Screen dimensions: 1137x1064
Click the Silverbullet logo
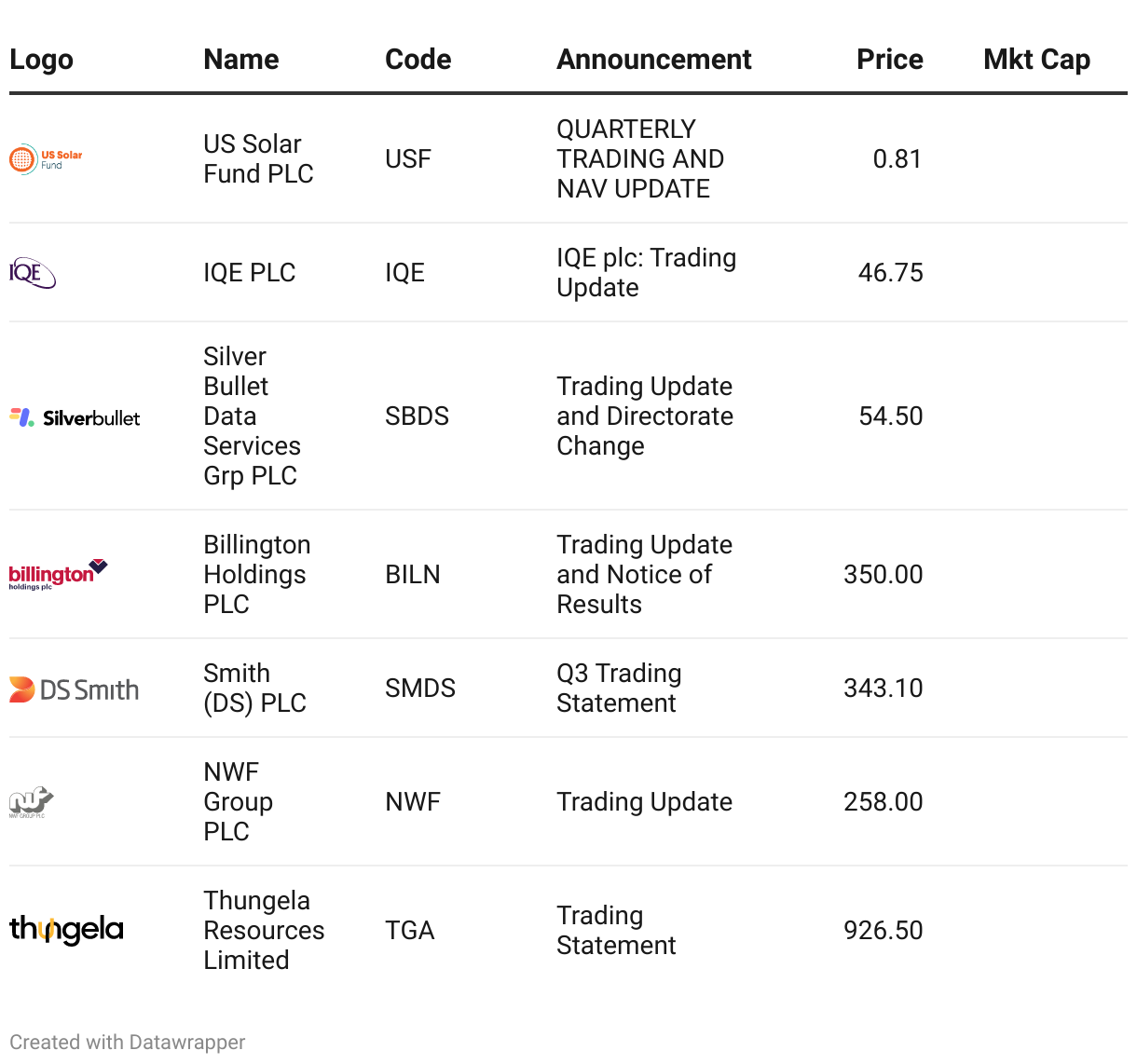click(75, 417)
